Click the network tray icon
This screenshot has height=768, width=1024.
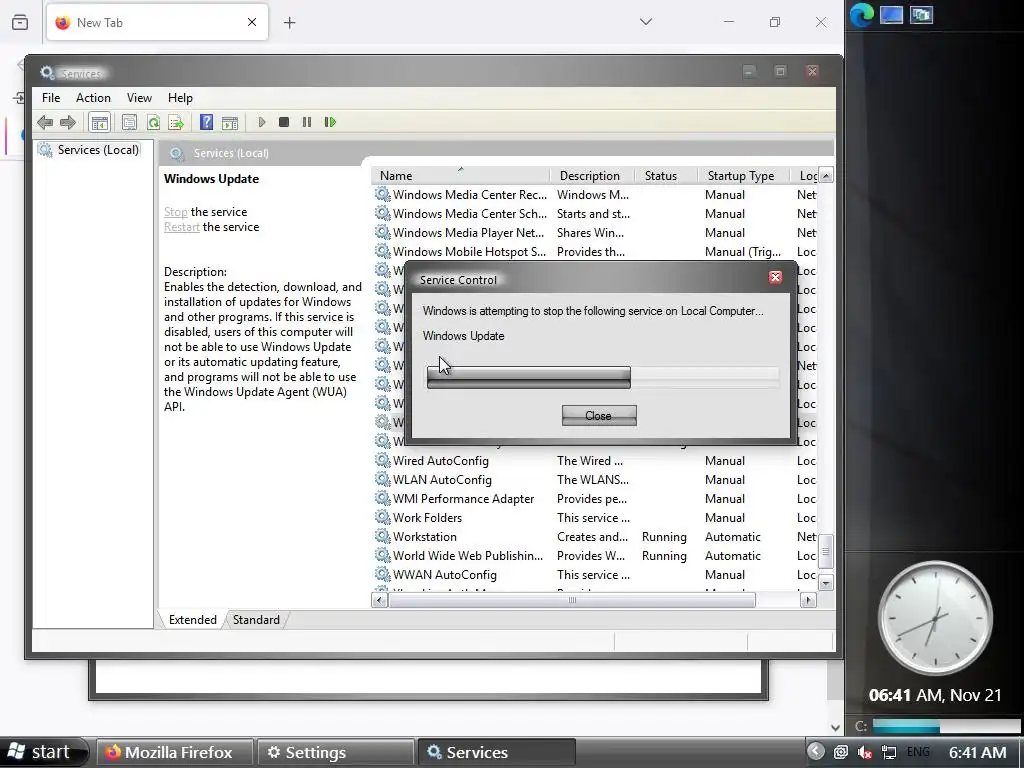(x=889, y=752)
